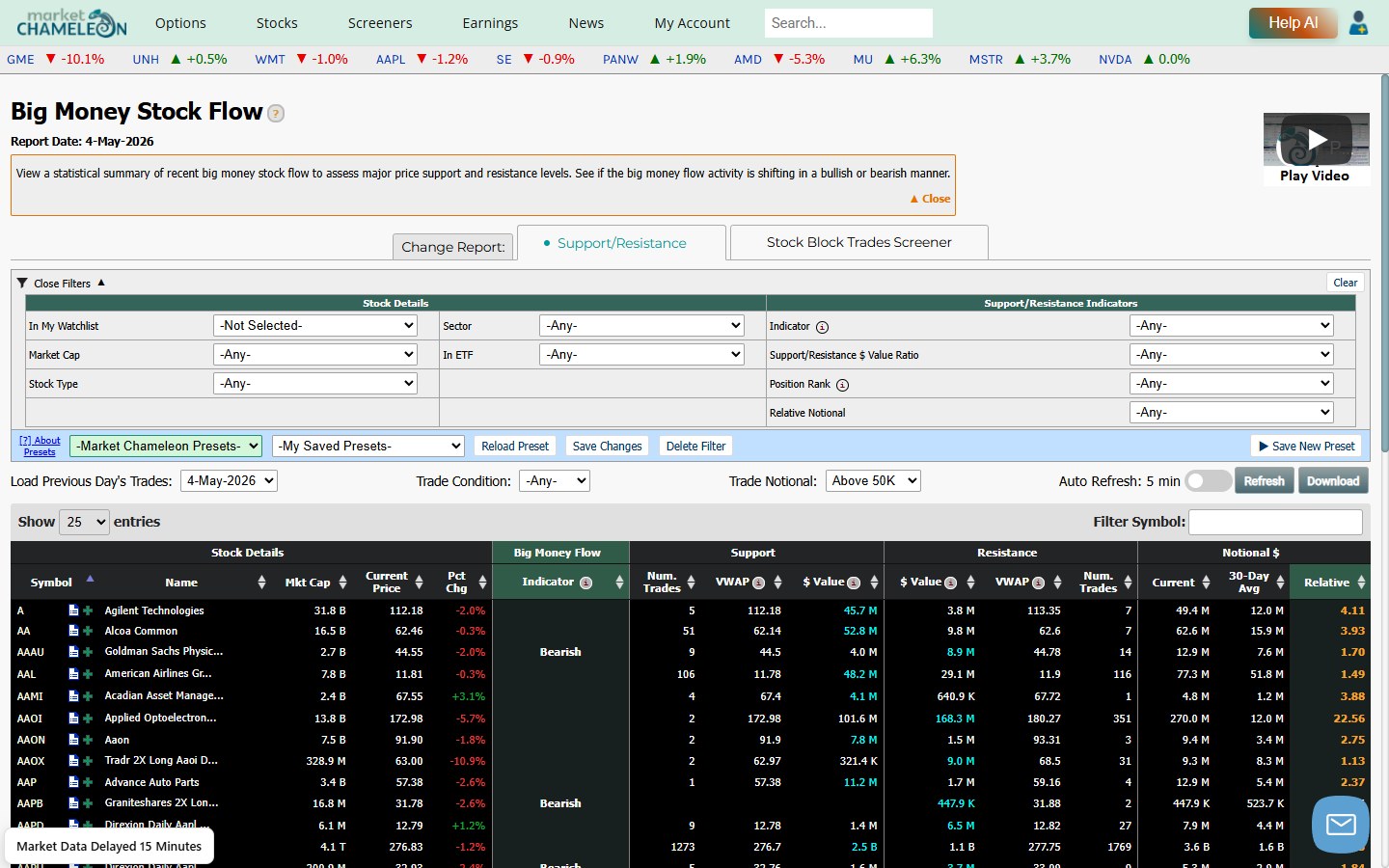Image resolution: width=1389 pixels, height=868 pixels.
Task: Open the About Presets link
Action: point(40,446)
